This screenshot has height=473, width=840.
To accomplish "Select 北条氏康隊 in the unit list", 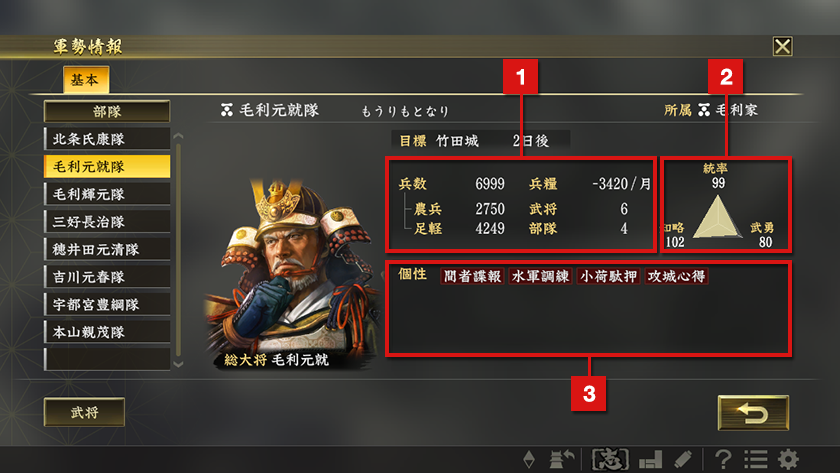I will click(107, 139).
